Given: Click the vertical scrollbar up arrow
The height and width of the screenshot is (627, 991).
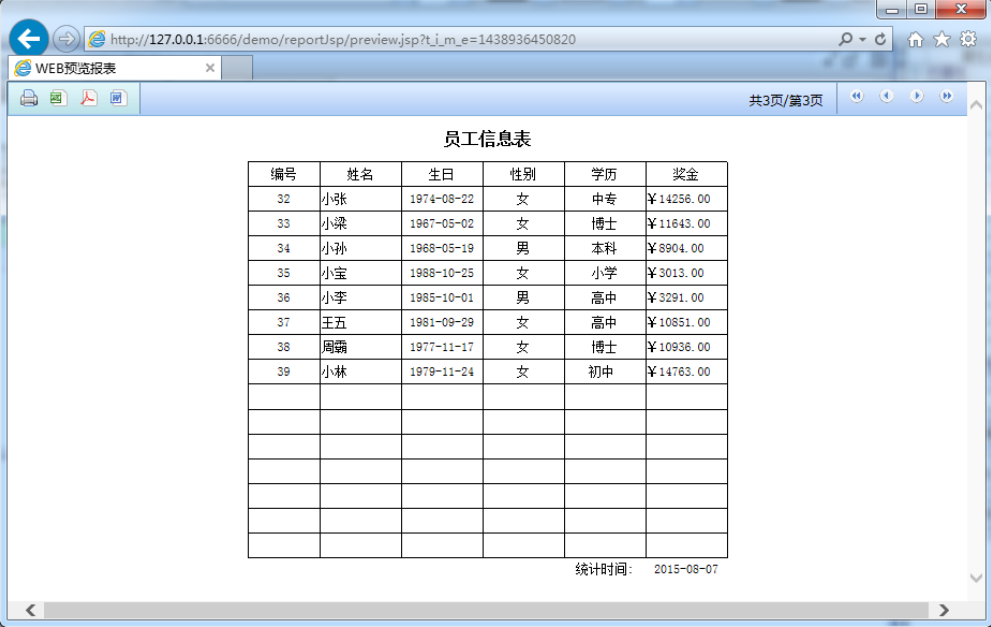Looking at the screenshot, I should [976, 105].
